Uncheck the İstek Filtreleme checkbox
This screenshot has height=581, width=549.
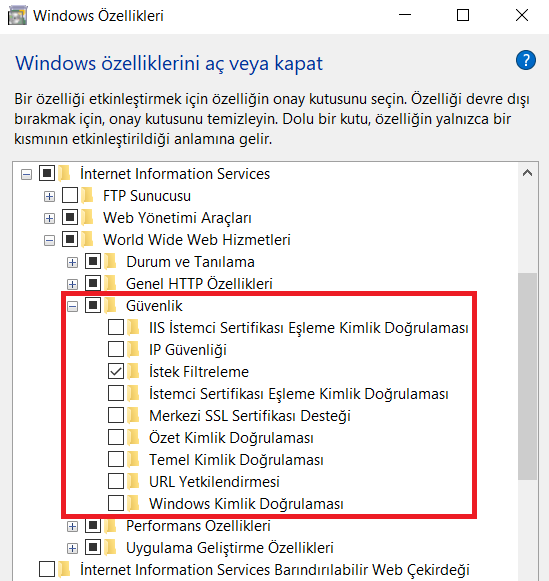[x=116, y=371]
